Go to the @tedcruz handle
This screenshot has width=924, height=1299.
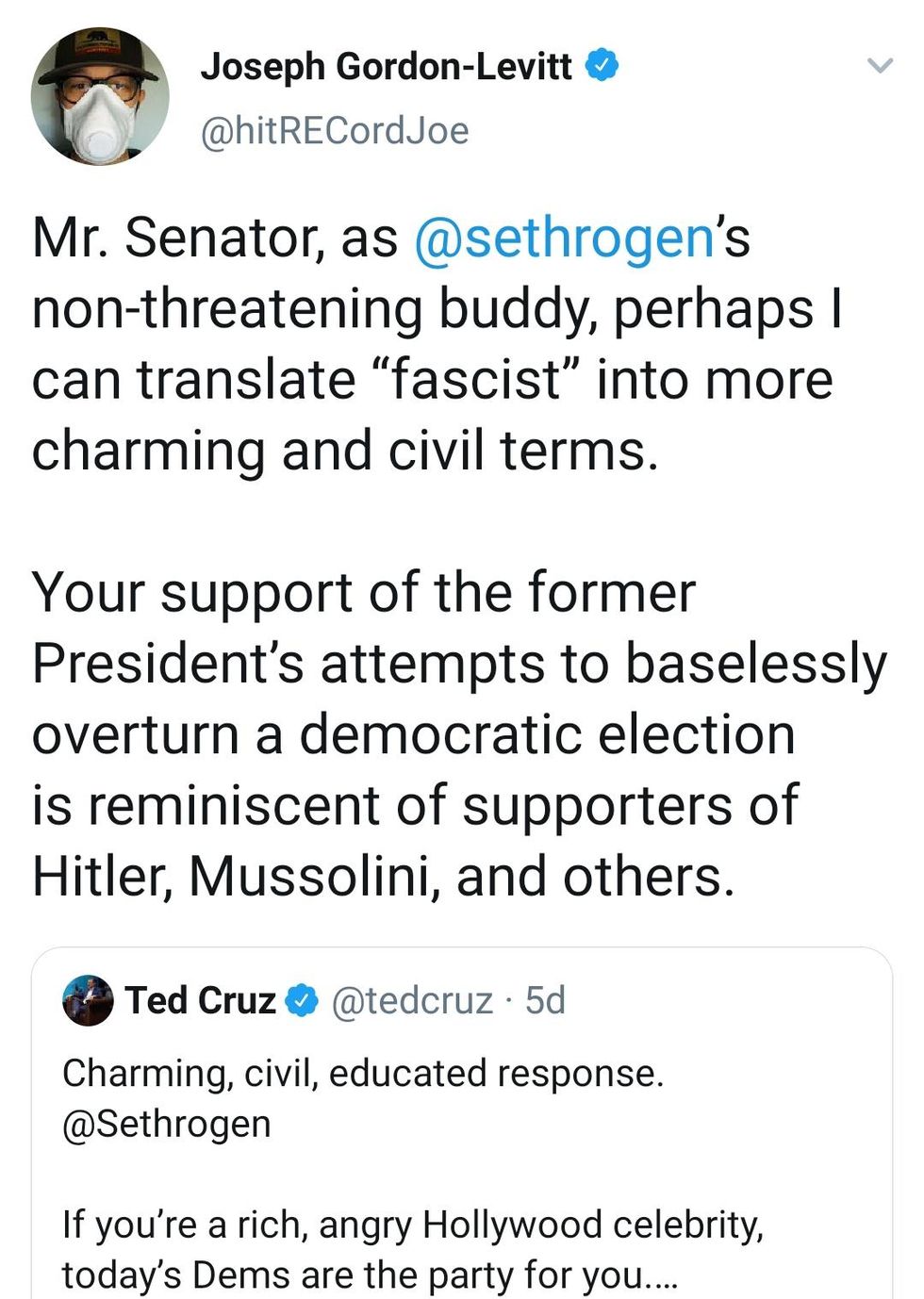coord(412,1001)
